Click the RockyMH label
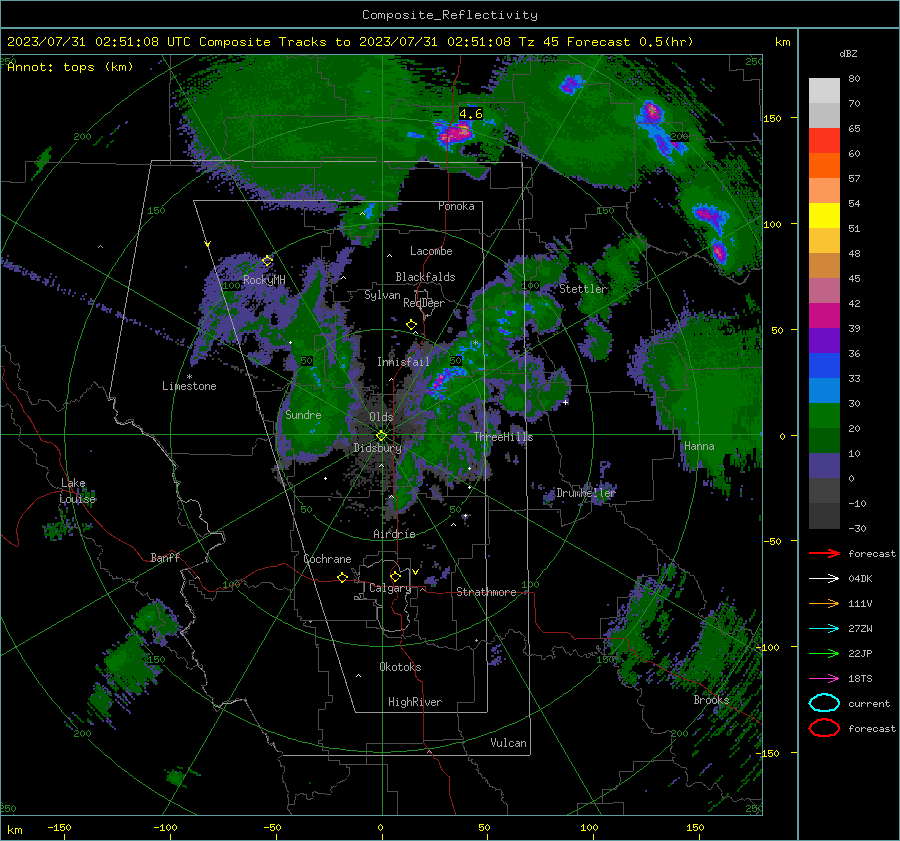This screenshot has width=900, height=841. pos(264,280)
